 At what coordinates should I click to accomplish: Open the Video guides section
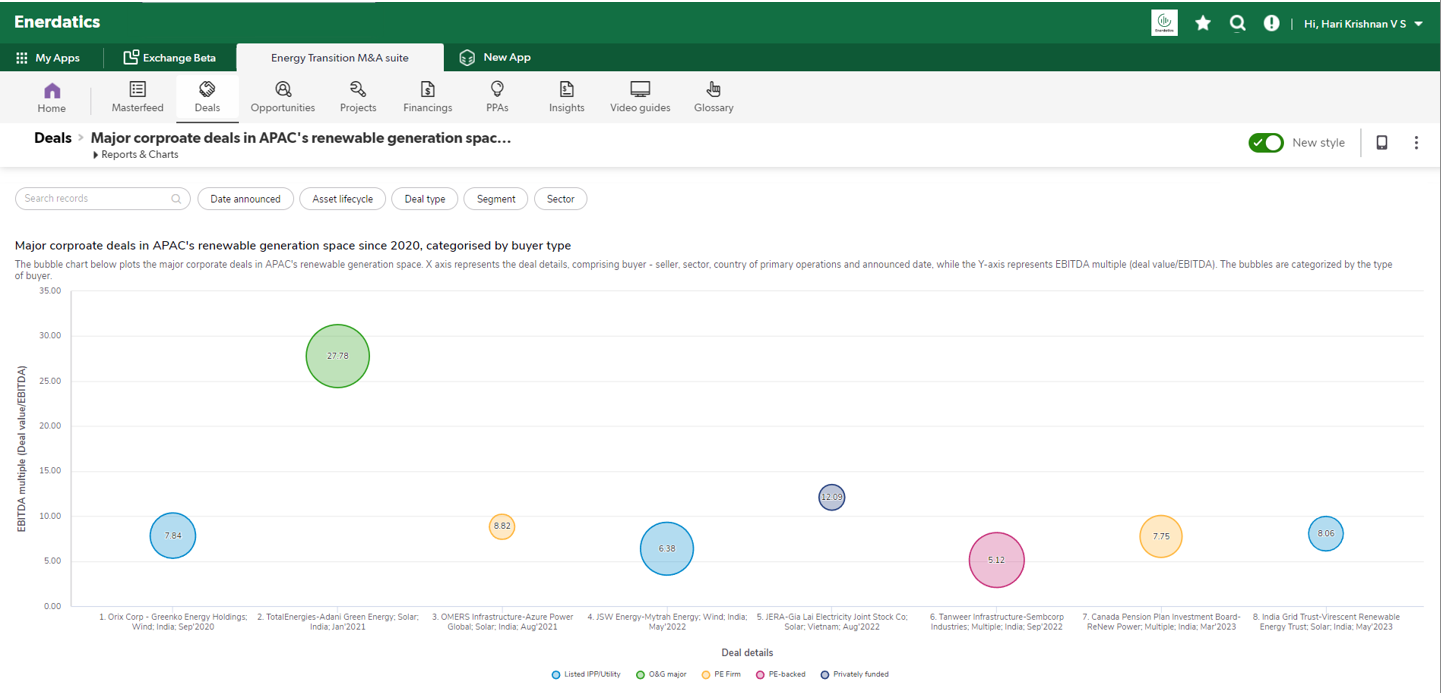(640, 97)
